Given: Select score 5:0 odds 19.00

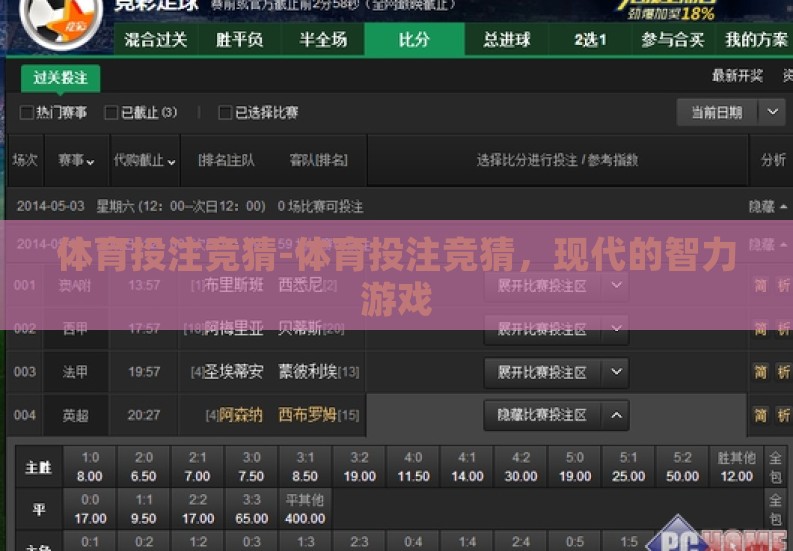Looking at the screenshot, I should pyautogui.click(x=575, y=467).
